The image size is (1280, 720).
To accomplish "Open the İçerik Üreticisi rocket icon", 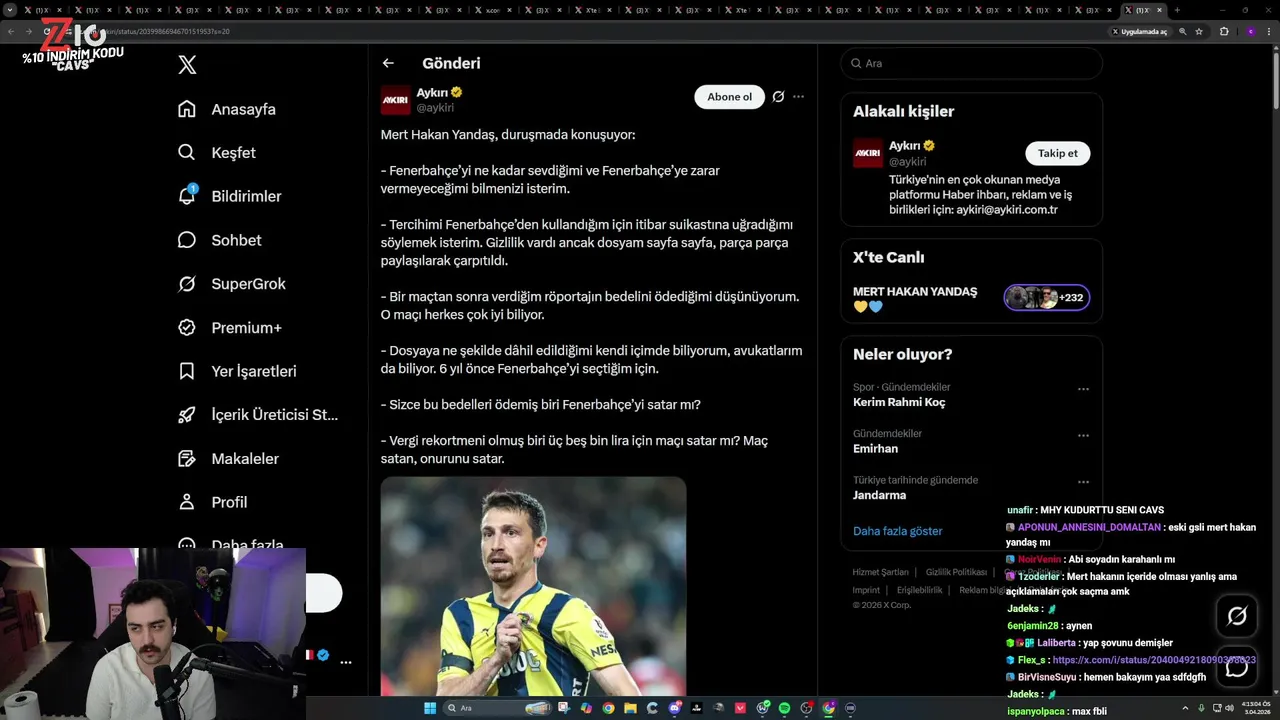I will coord(187,415).
